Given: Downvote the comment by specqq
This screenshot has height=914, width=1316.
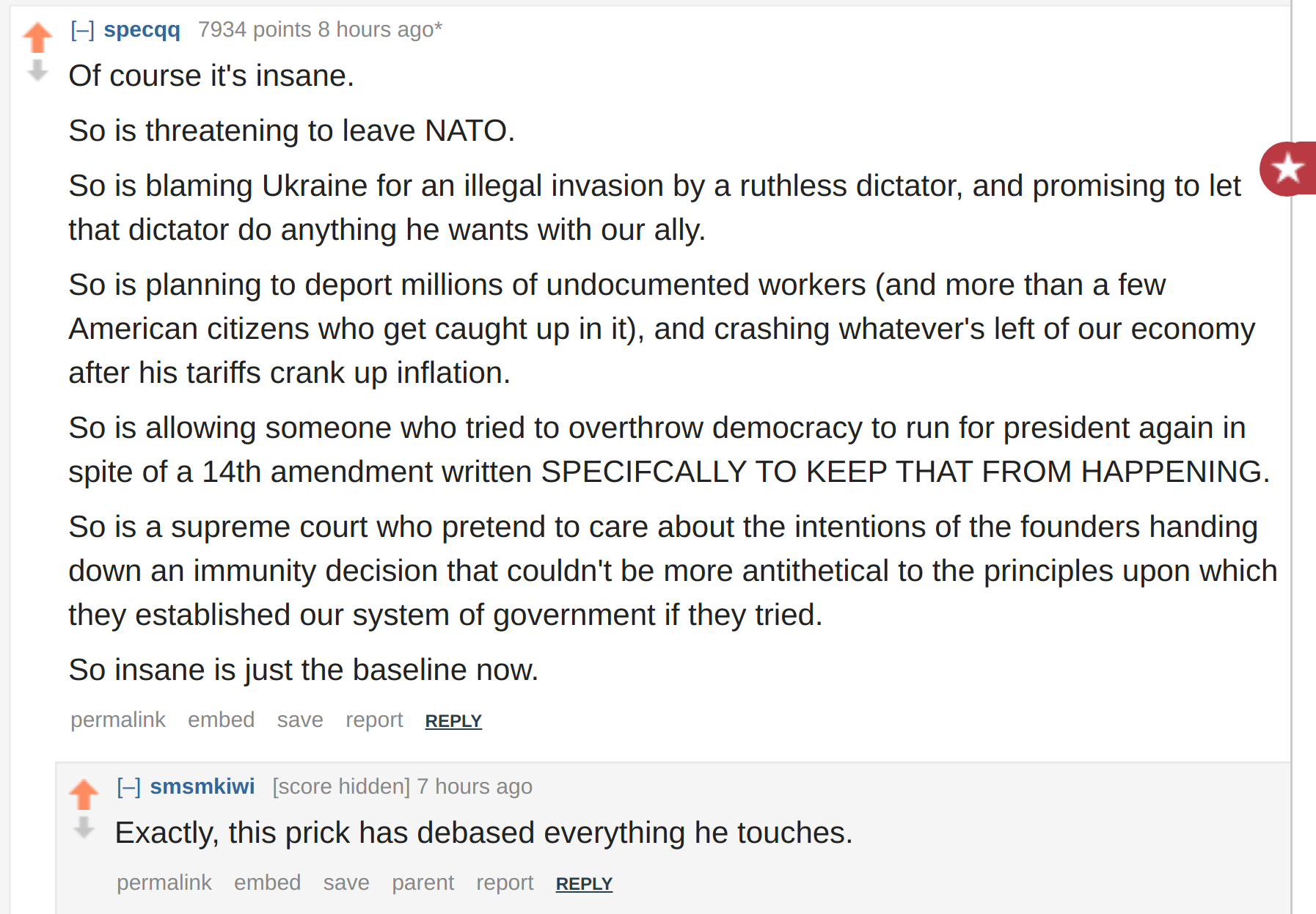Looking at the screenshot, I should point(37,71).
